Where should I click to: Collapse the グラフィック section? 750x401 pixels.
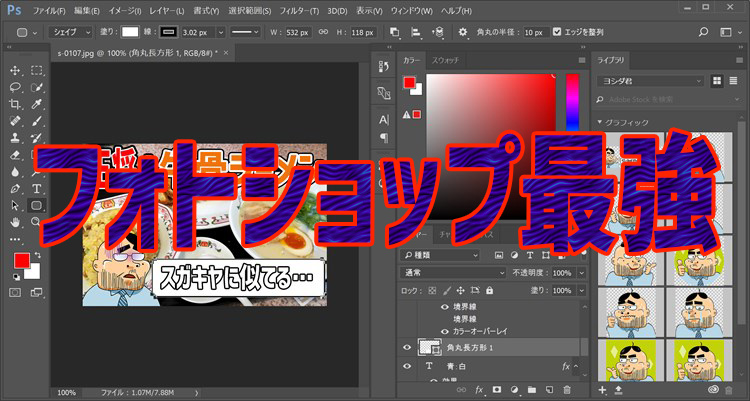tap(600, 123)
